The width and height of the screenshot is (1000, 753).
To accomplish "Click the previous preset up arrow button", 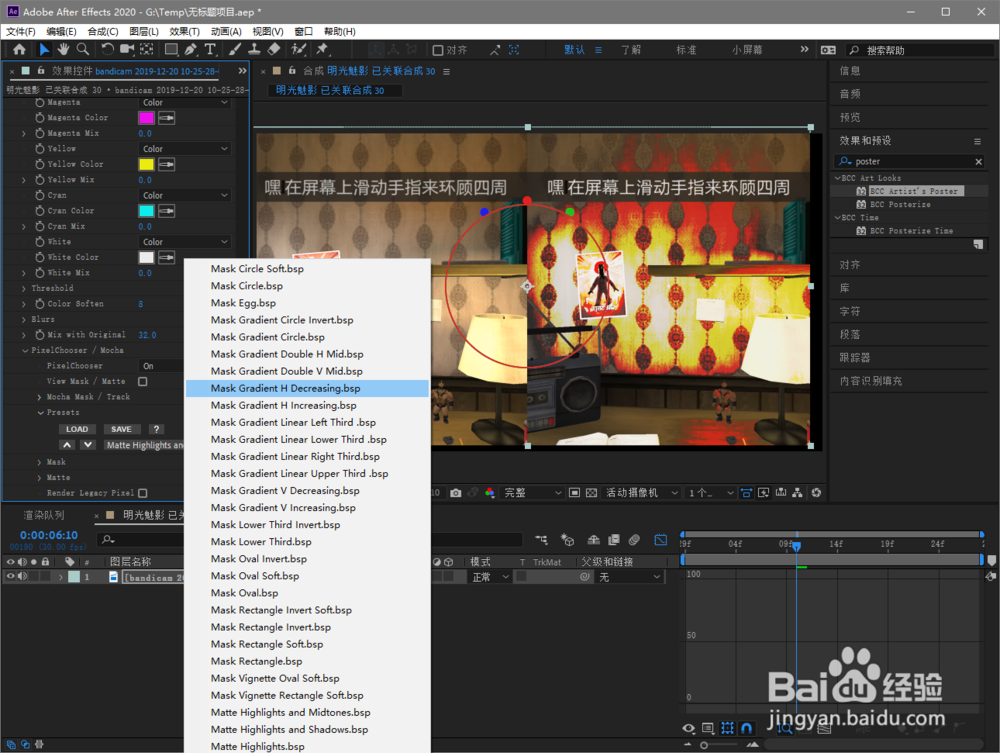I will 67,445.
